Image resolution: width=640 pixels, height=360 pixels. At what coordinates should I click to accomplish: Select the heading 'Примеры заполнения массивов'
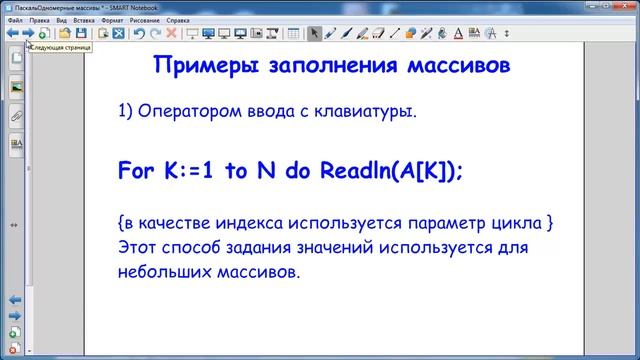click(332, 65)
